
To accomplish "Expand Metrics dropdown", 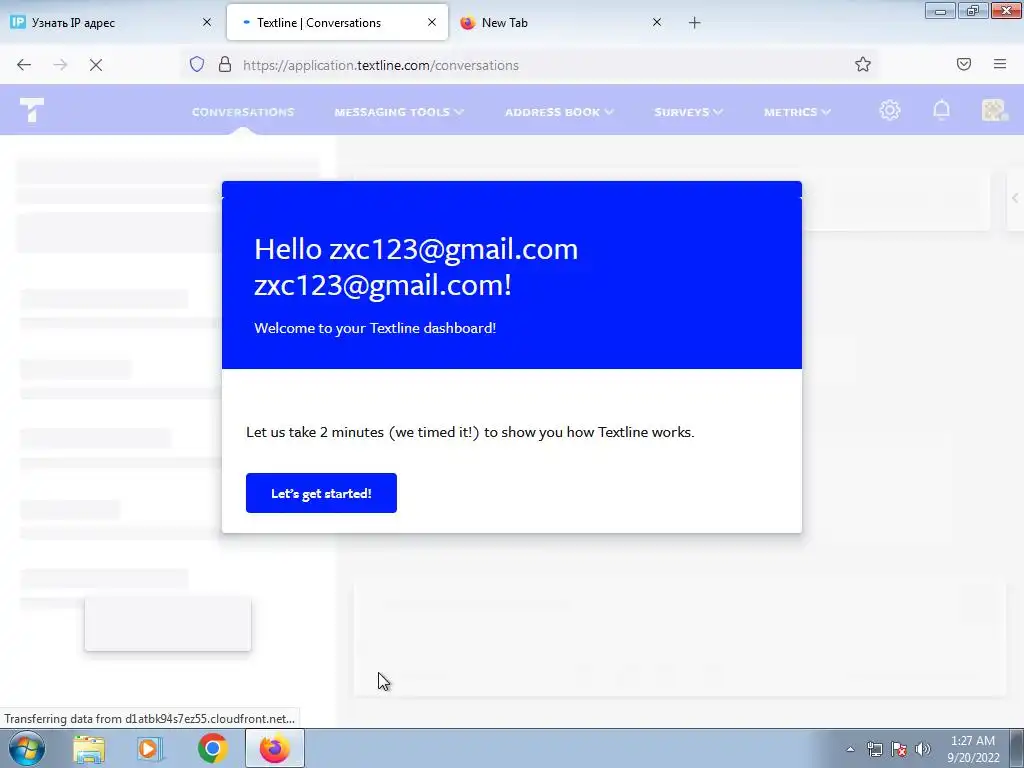I will [x=797, y=112].
